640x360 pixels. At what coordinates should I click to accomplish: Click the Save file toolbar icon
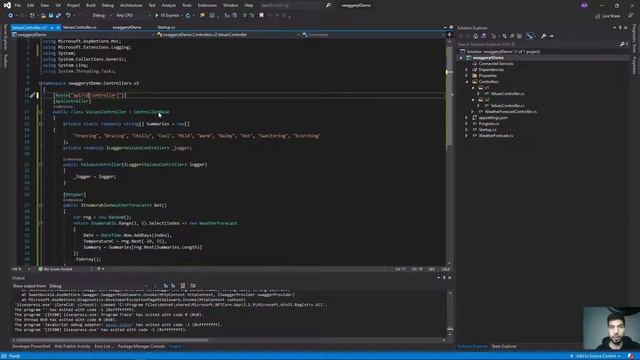click(51, 16)
